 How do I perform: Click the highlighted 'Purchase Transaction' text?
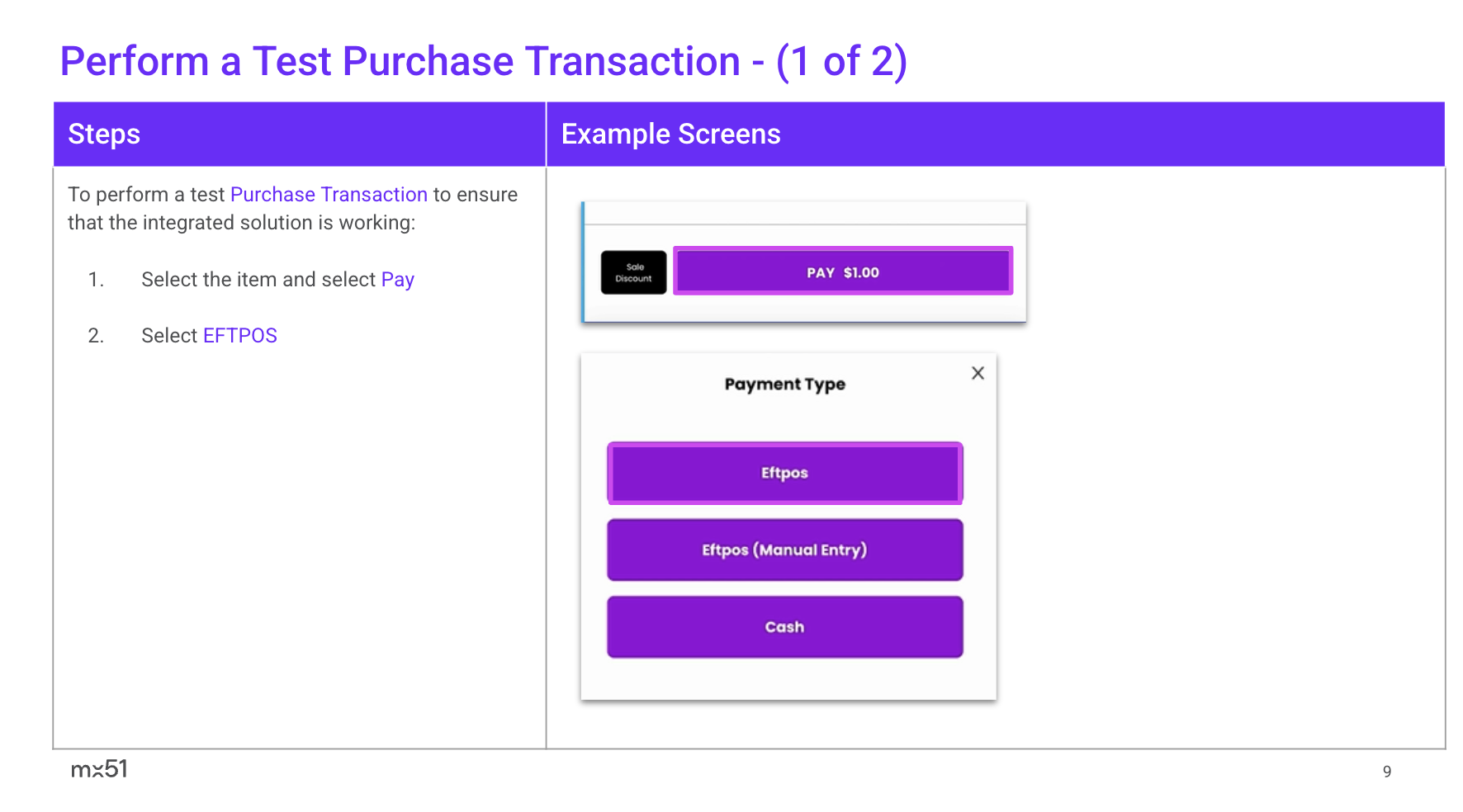tap(329, 195)
